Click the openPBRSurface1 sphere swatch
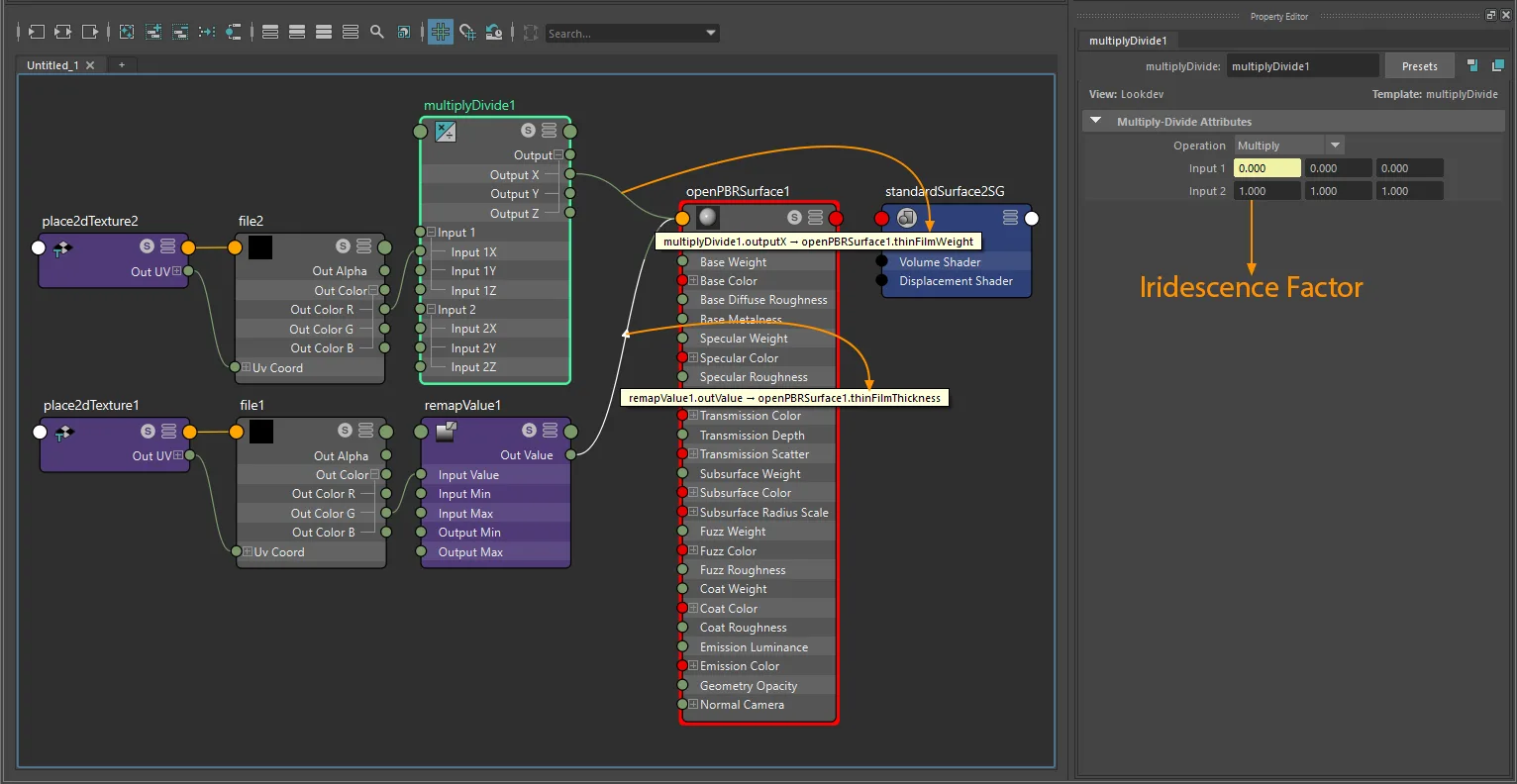This screenshot has width=1517, height=784. [707, 217]
